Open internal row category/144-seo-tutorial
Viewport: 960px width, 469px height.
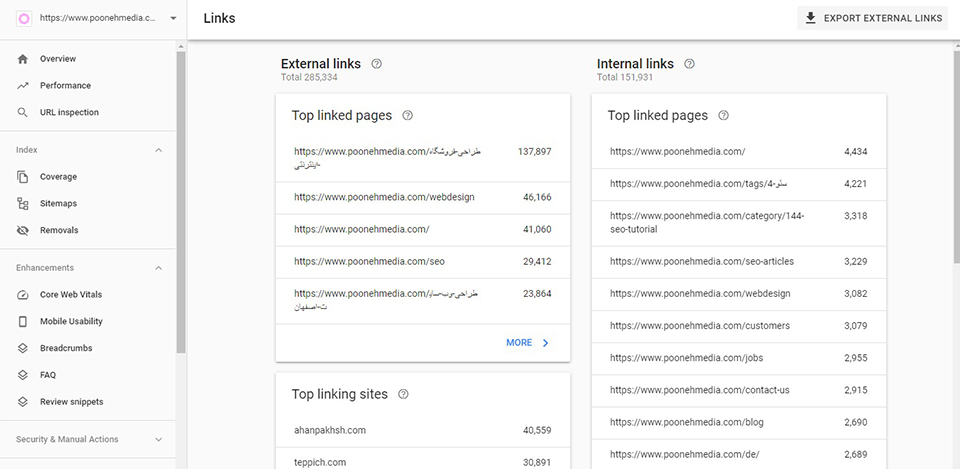[739, 223]
